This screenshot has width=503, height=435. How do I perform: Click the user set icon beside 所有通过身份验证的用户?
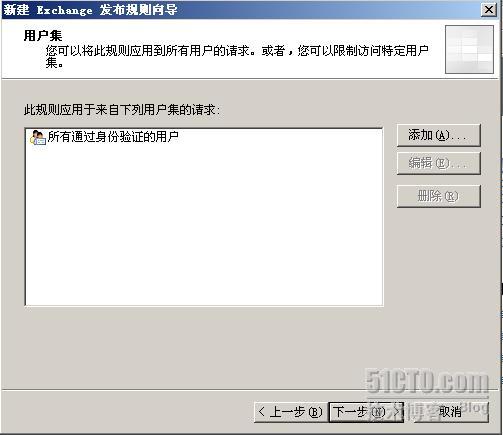[x=38, y=137]
